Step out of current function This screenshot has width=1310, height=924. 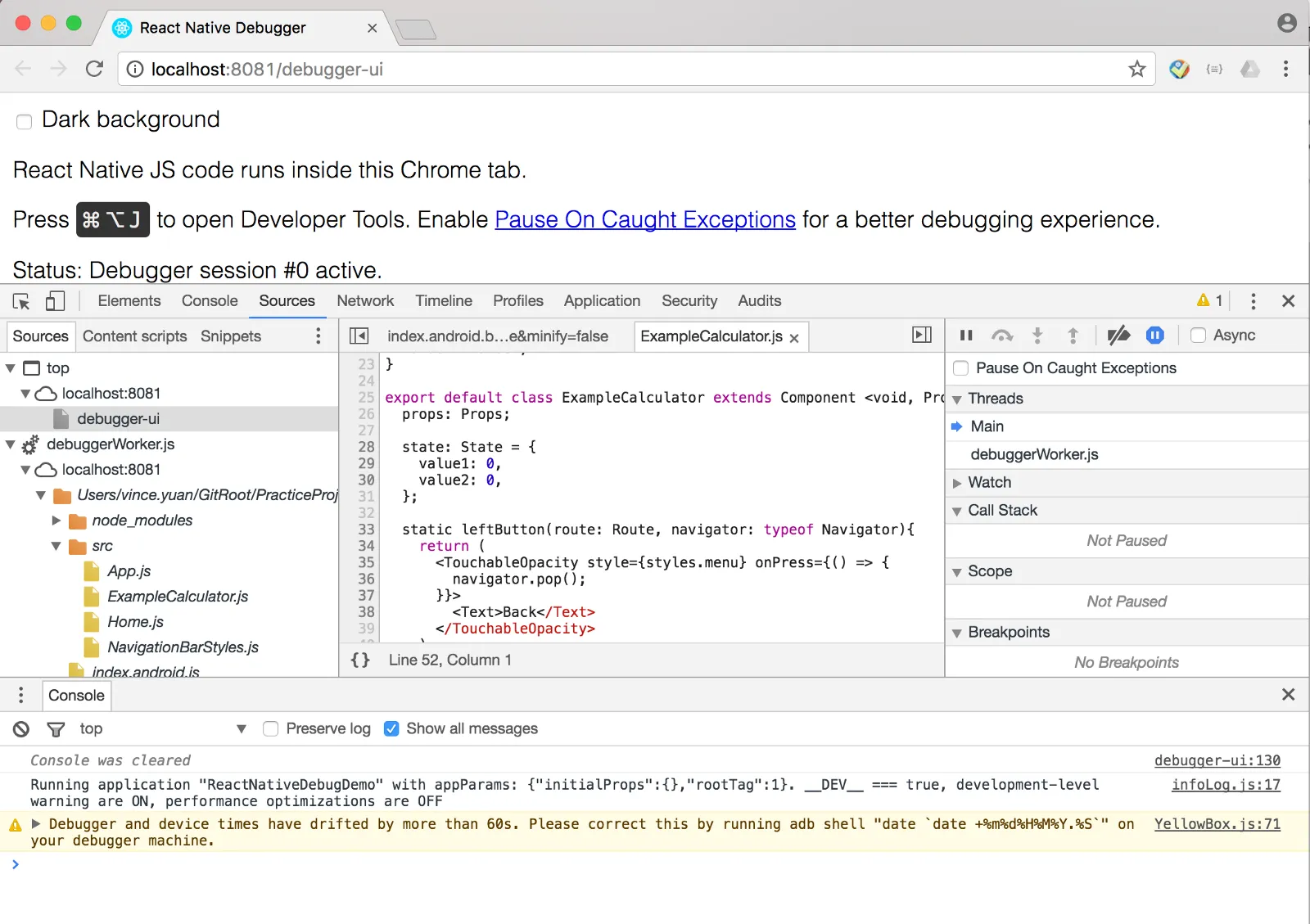click(1073, 335)
